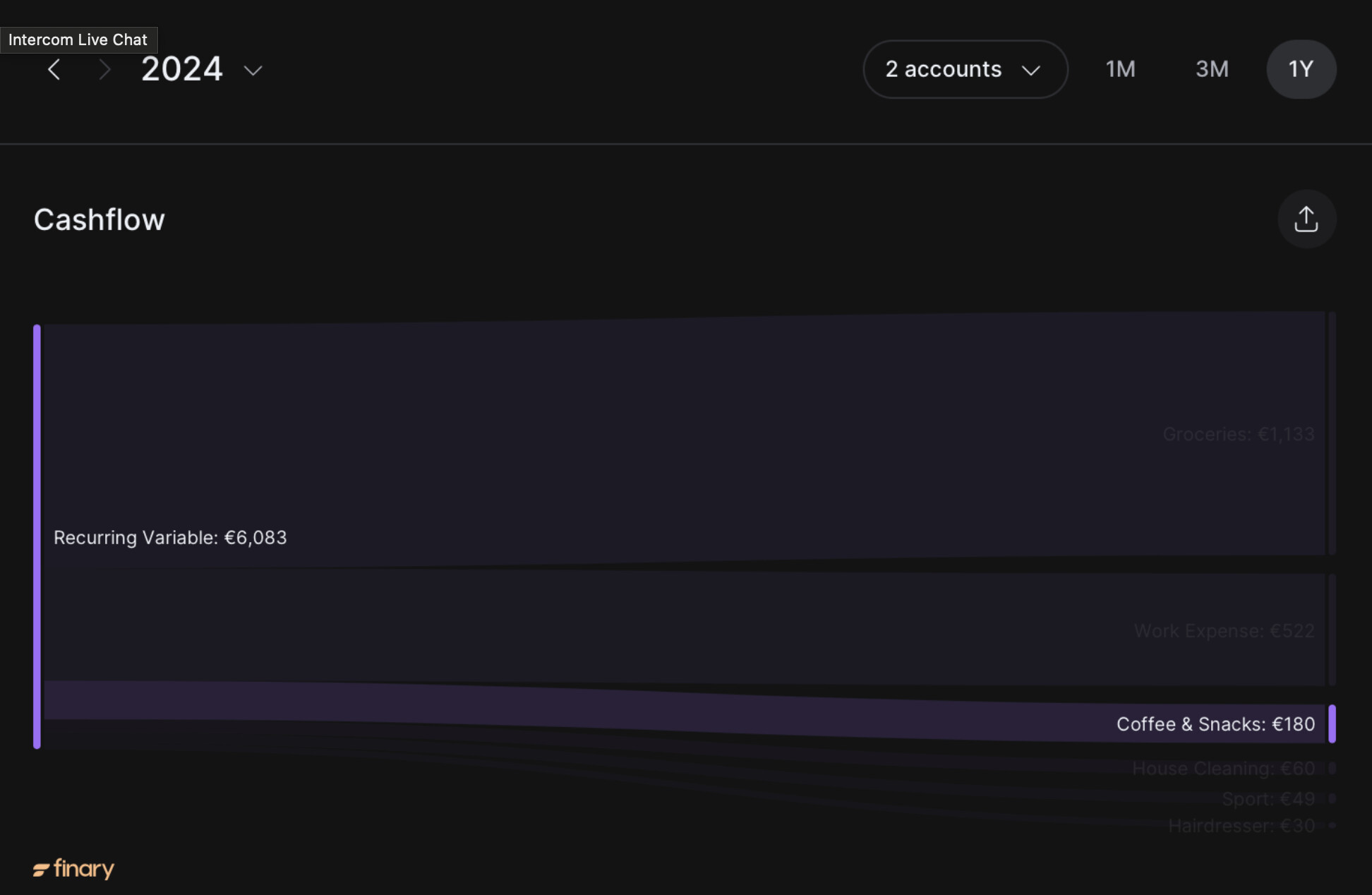The height and width of the screenshot is (895, 1372).
Task: Go to previous year with left arrow
Action: [54, 70]
